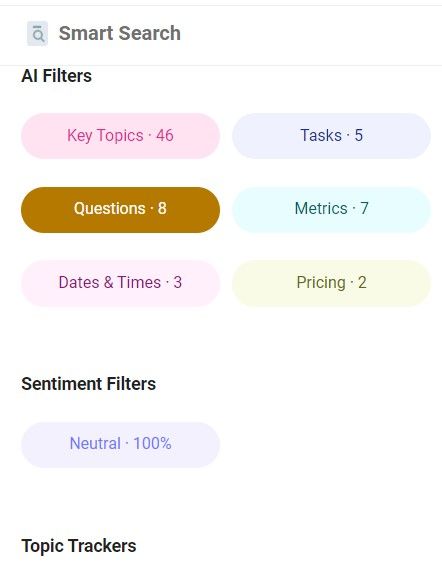The width and height of the screenshot is (442, 581).
Task: Click the AI Filters section heading
Action: tap(56, 76)
